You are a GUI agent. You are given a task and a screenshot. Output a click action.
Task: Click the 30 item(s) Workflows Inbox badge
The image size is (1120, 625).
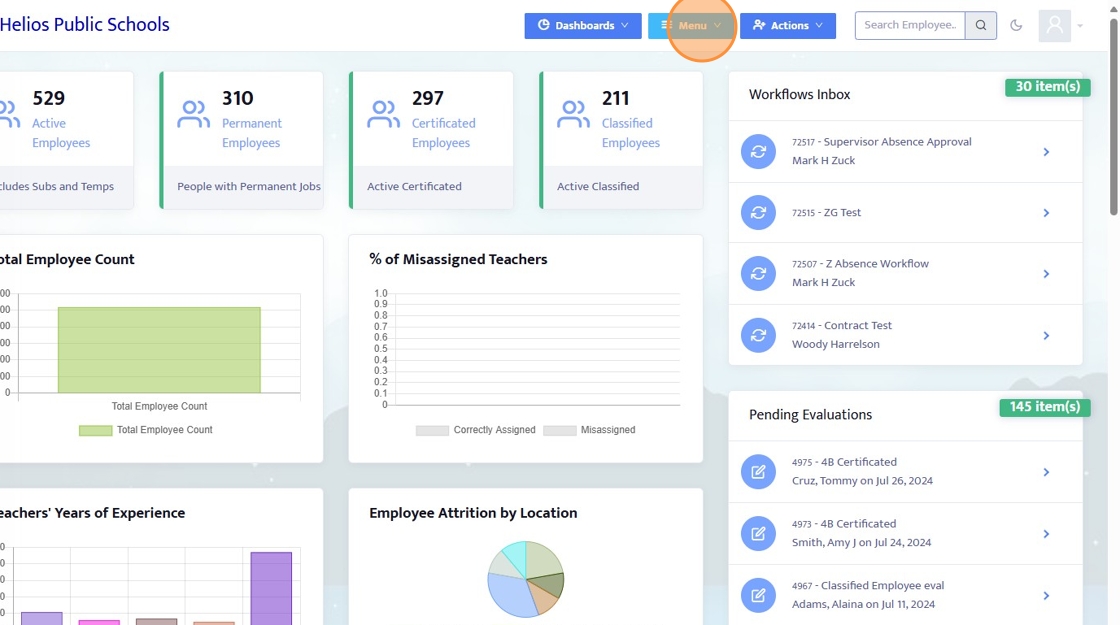tap(1047, 86)
